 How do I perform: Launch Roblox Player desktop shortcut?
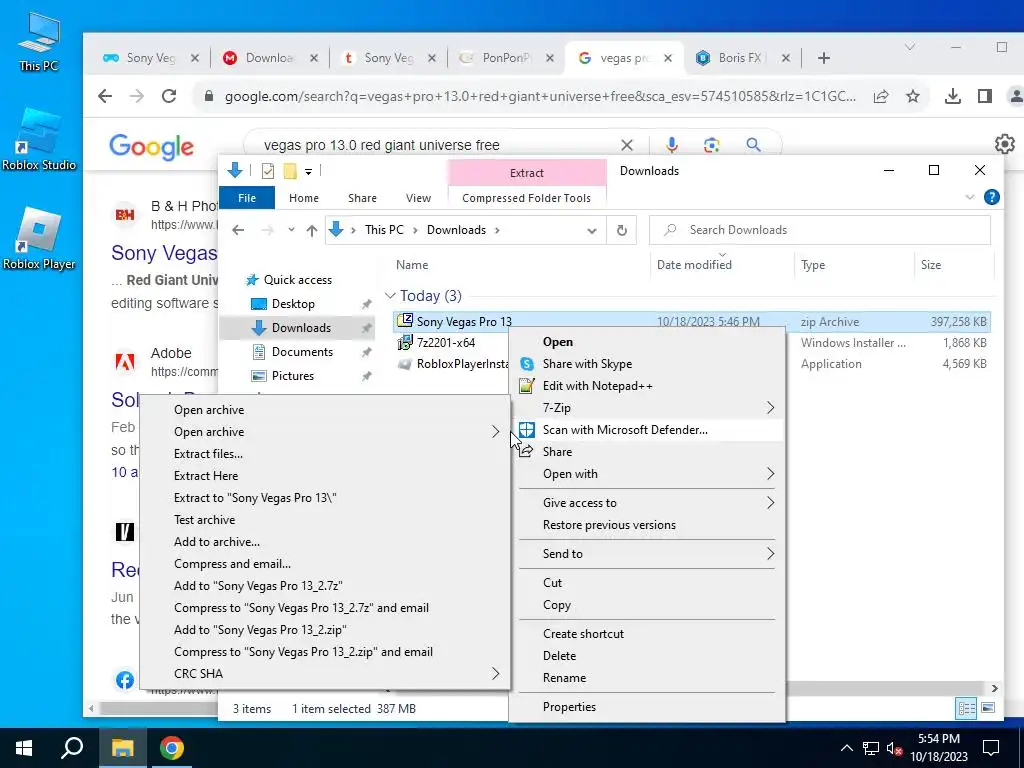39,239
